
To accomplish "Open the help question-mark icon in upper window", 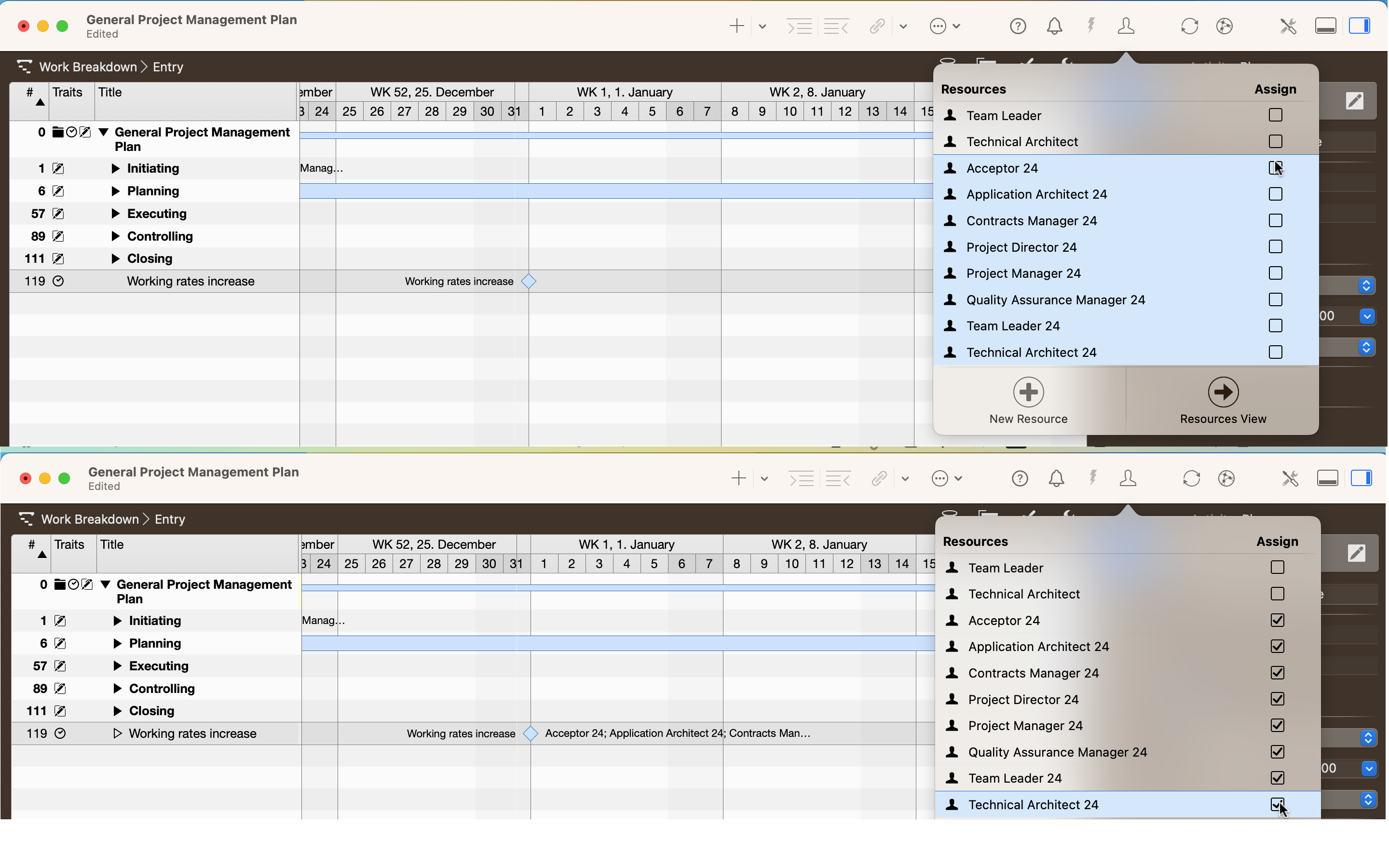I will [1018, 26].
